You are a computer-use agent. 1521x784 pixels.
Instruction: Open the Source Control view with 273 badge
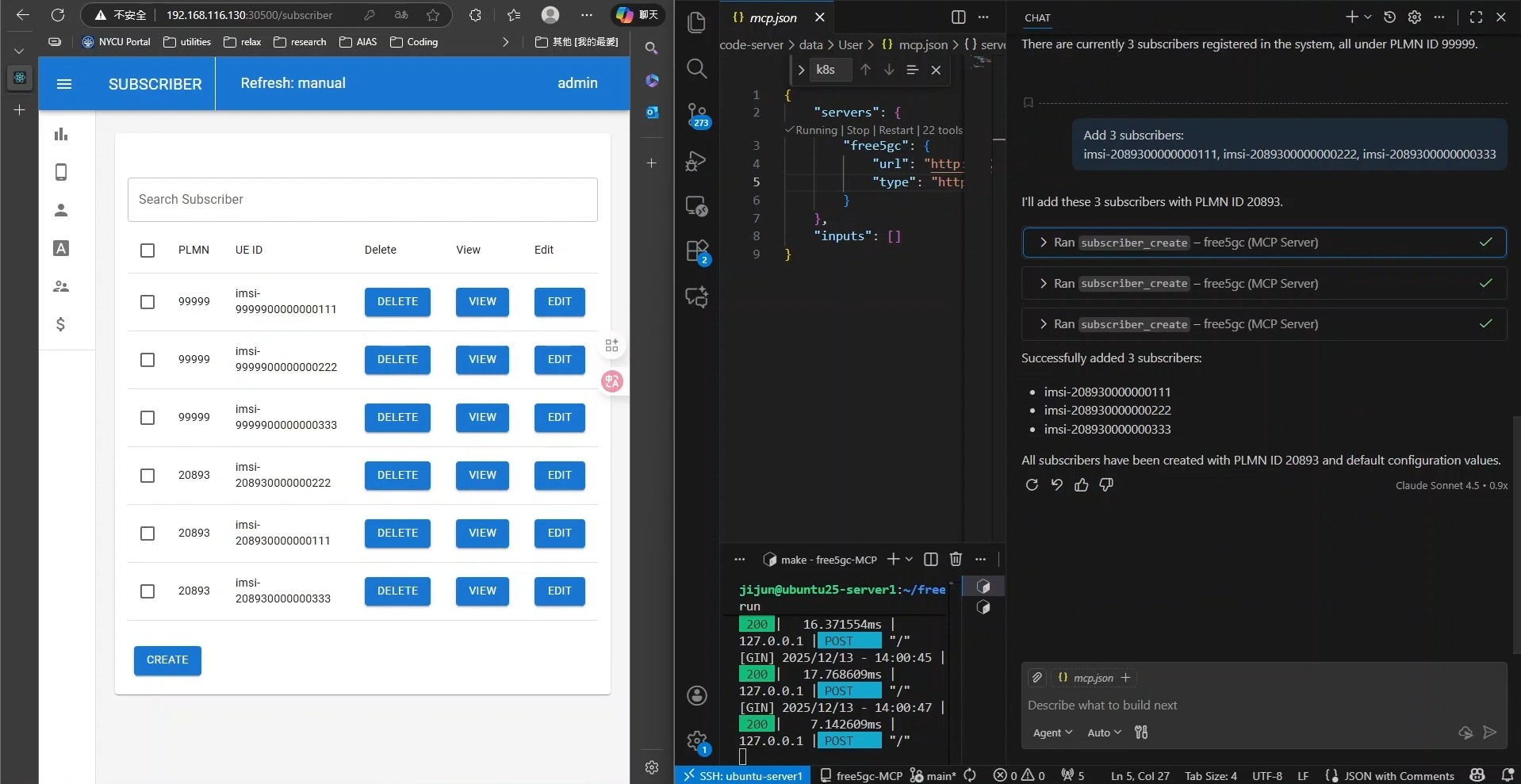(x=696, y=114)
